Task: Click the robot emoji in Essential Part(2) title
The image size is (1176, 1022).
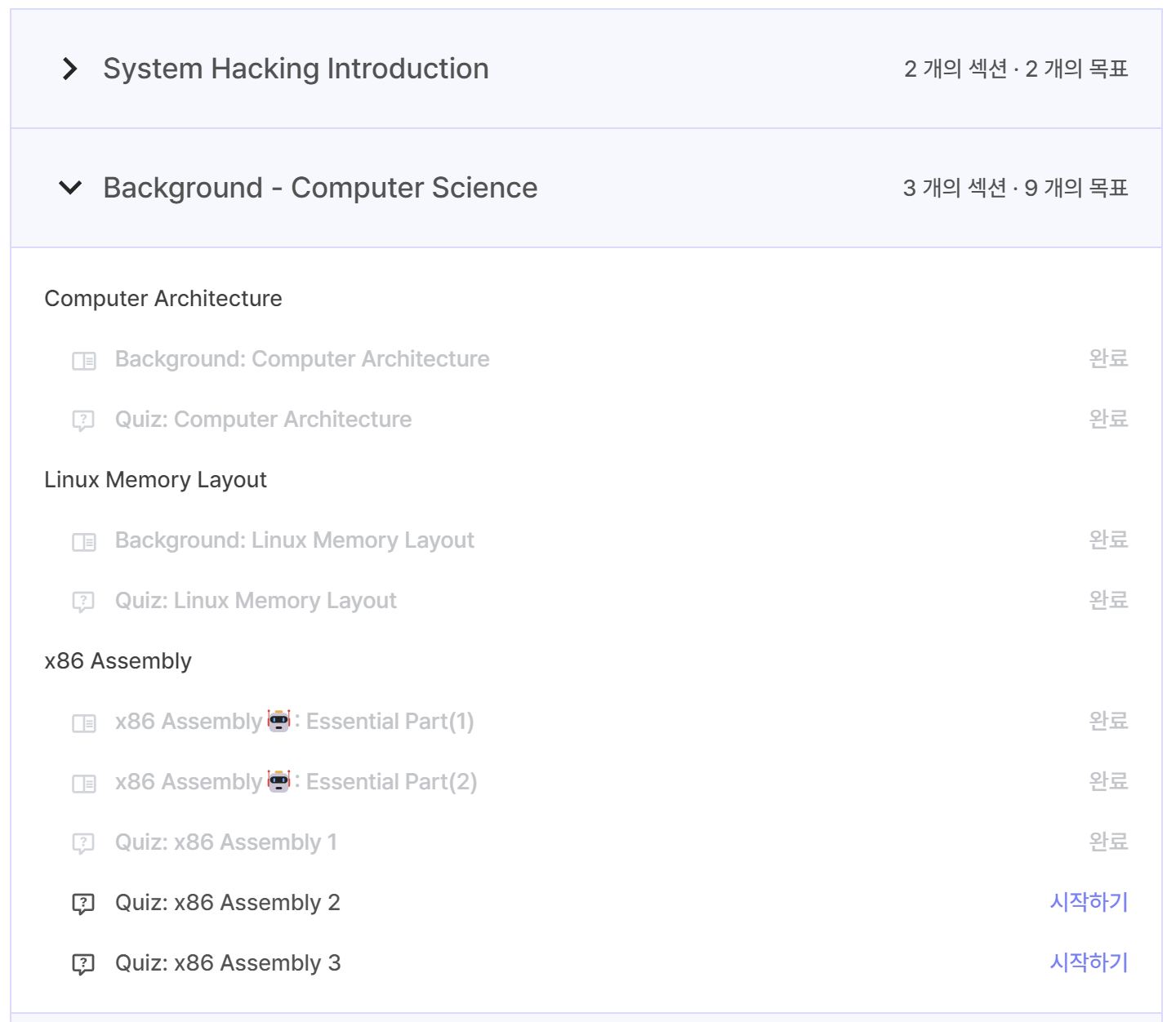Action: click(x=279, y=781)
